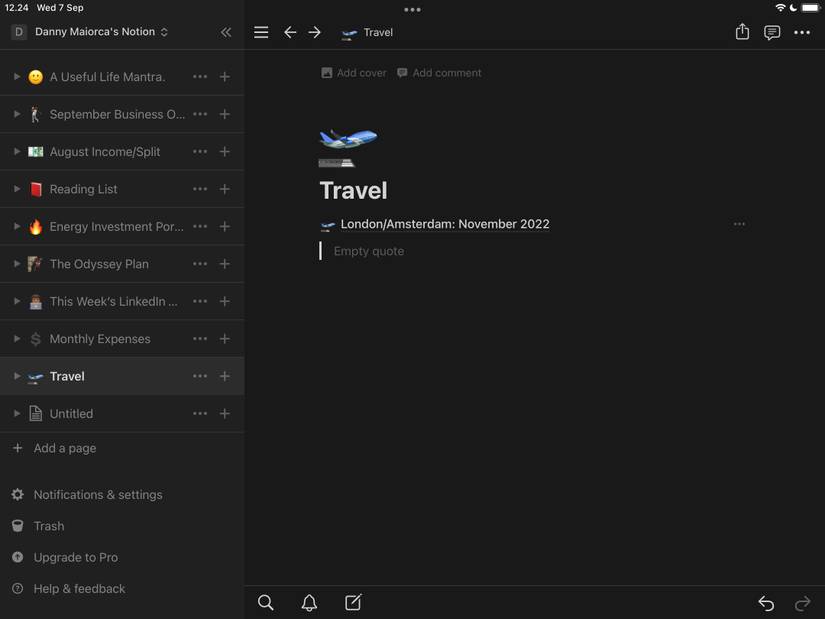Share the Travel page
825x619 pixels.
click(x=741, y=31)
